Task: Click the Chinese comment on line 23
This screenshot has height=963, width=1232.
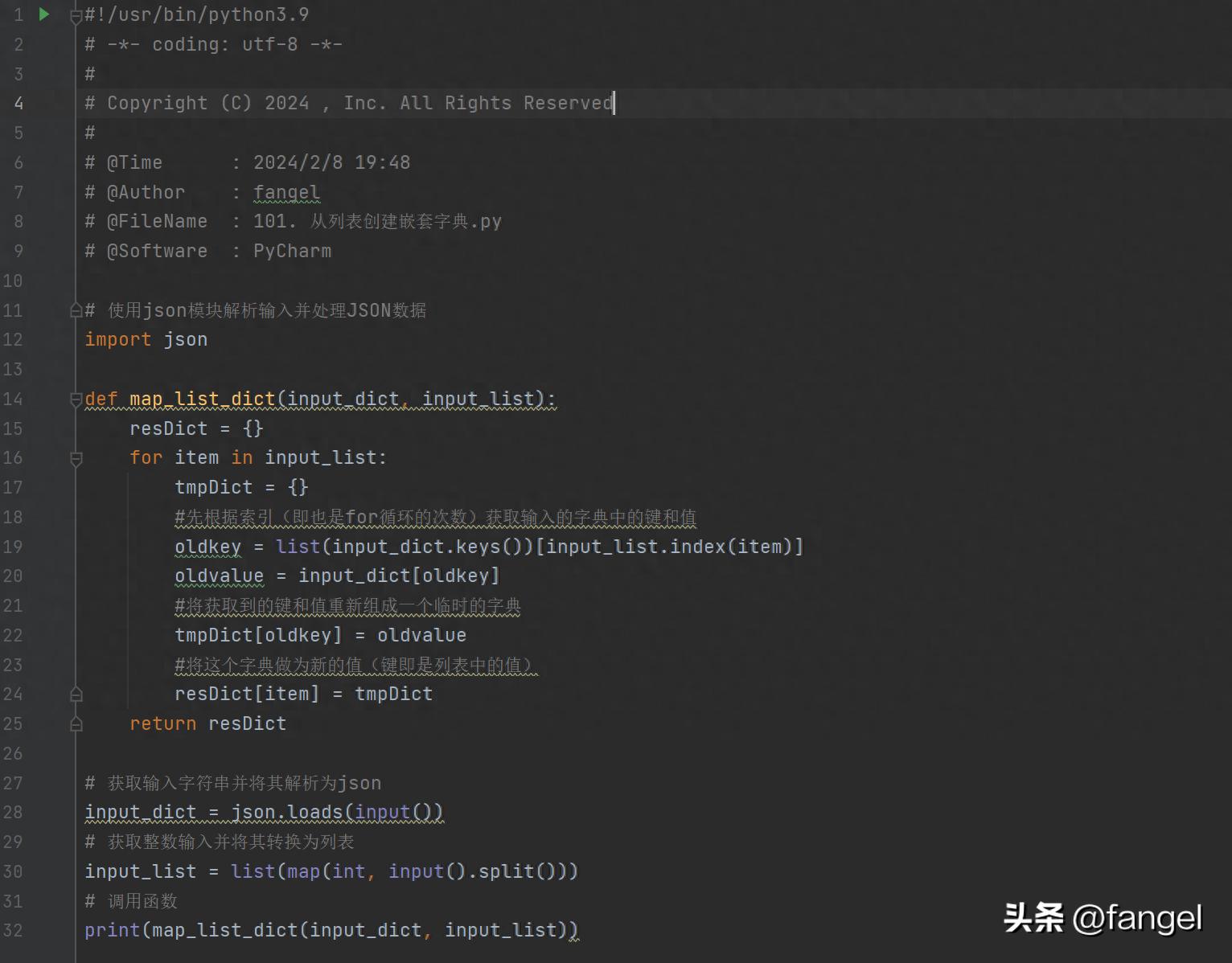Action: pyautogui.click(x=356, y=665)
